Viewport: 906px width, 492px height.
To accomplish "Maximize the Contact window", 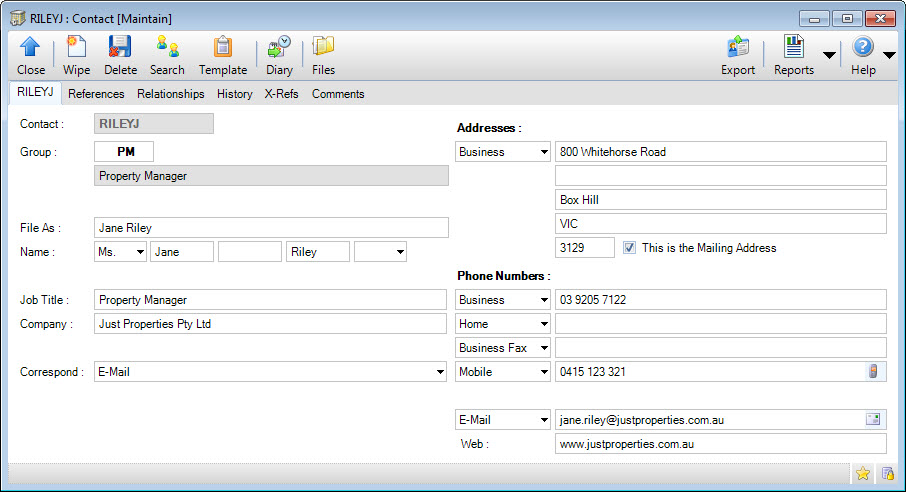I will 847,19.
